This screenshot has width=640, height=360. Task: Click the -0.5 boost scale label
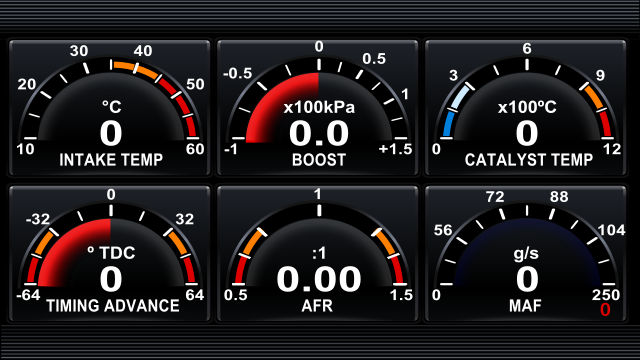coord(238,73)
